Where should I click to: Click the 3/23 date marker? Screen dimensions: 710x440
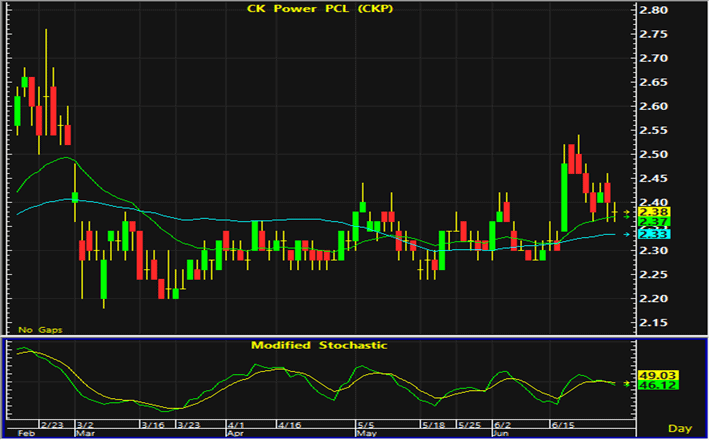pos(189,425)
